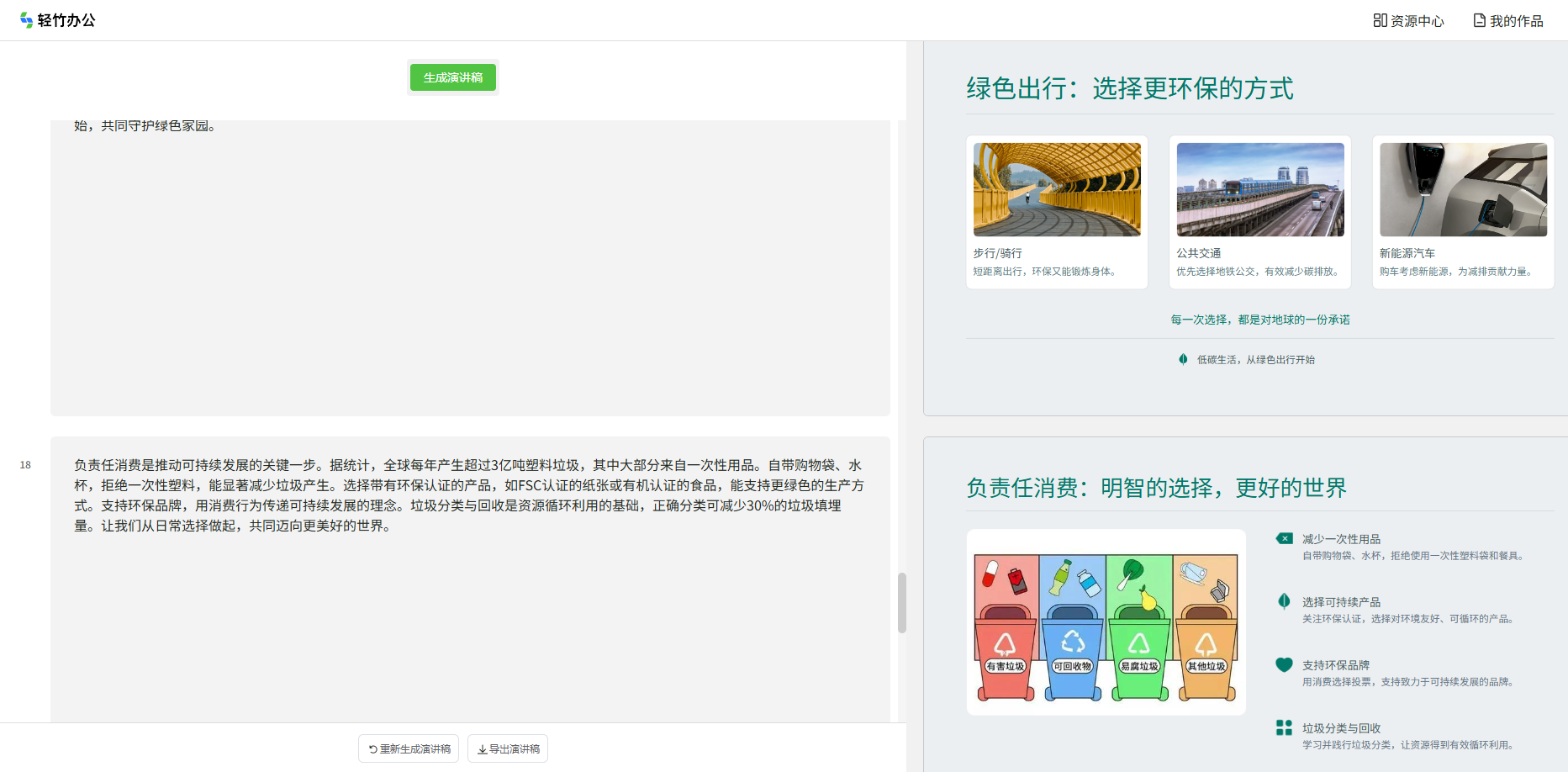Click the download icon on 导出演讲稿 button

[x=481, y=748]
